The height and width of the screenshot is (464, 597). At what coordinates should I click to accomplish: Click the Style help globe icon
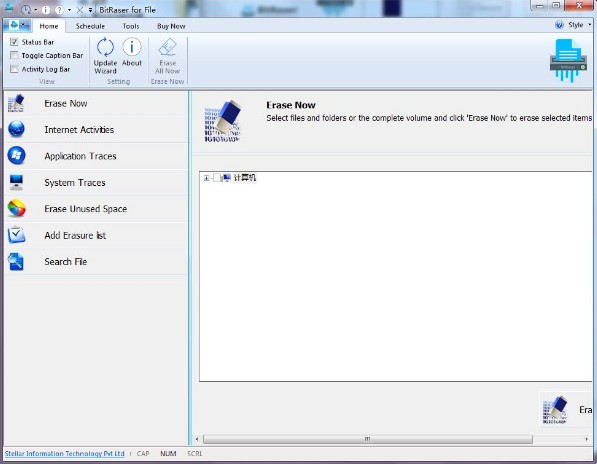(x=559, y=25)
